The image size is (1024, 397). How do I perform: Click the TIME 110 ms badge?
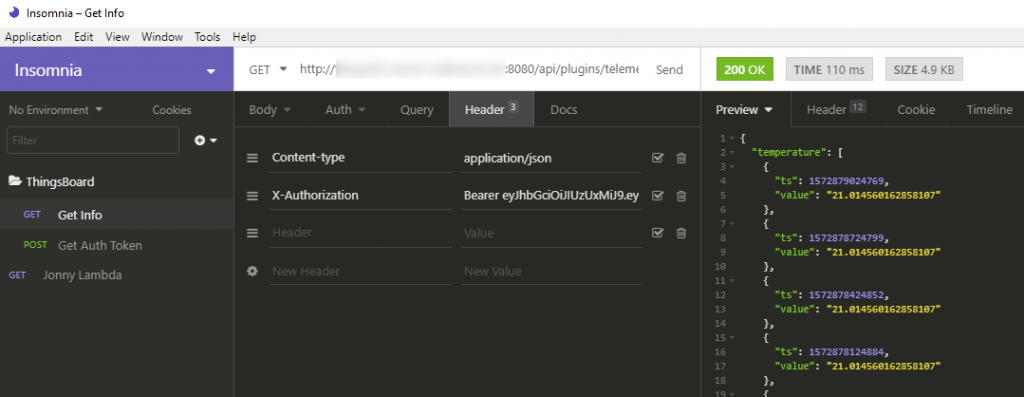click(829, 69)
